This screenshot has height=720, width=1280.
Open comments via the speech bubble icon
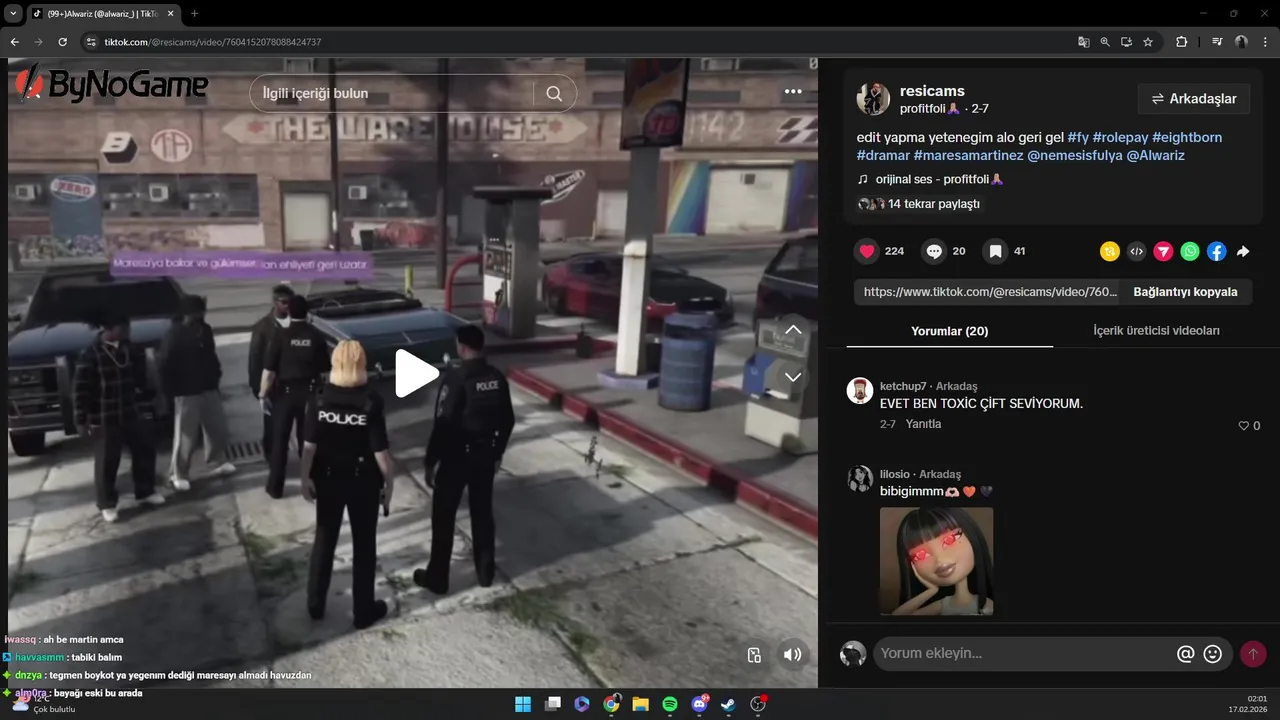click(934, 251)
